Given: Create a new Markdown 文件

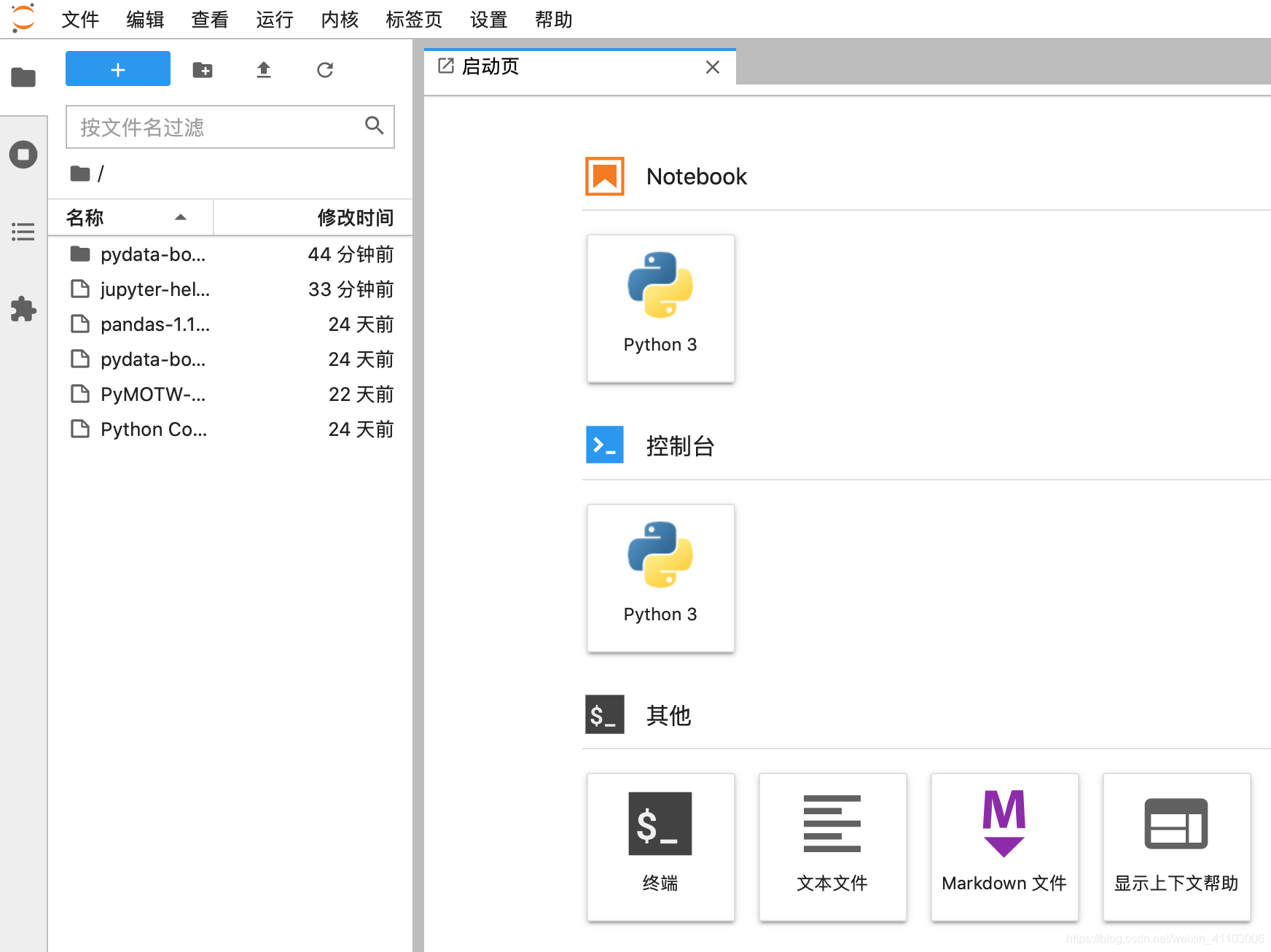Looking at the screenshot, I should click(x=1004, y=847).
